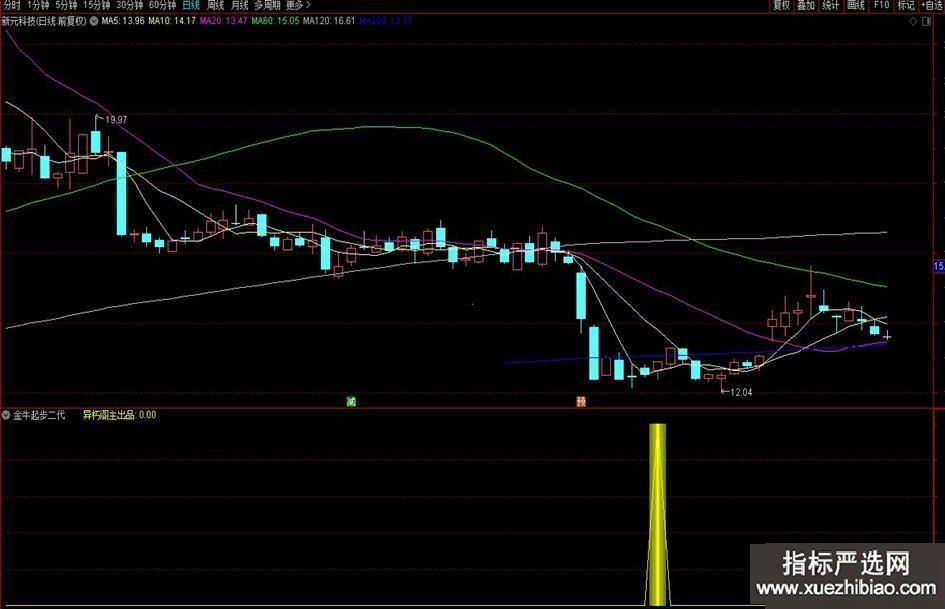Click the 画线 drawing tool
Image resolution: width=945 pixels, height=609 pixels.
pos(856,5)
